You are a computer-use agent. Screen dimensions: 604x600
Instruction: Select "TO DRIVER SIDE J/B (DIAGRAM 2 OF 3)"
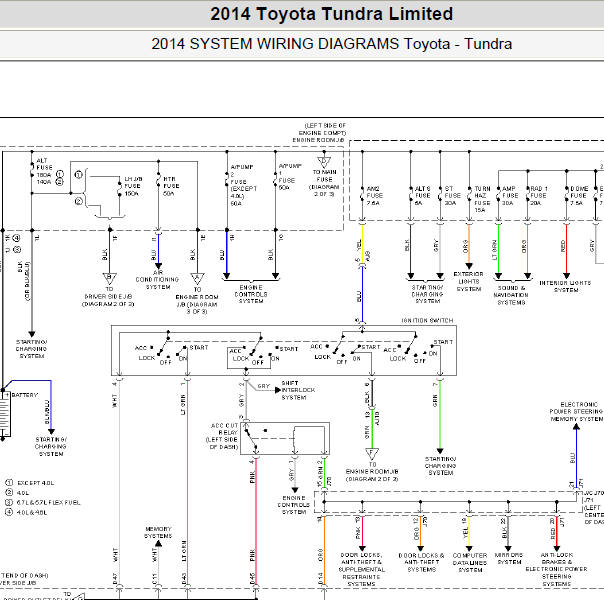pyautogui.click(x=108, y=297)
